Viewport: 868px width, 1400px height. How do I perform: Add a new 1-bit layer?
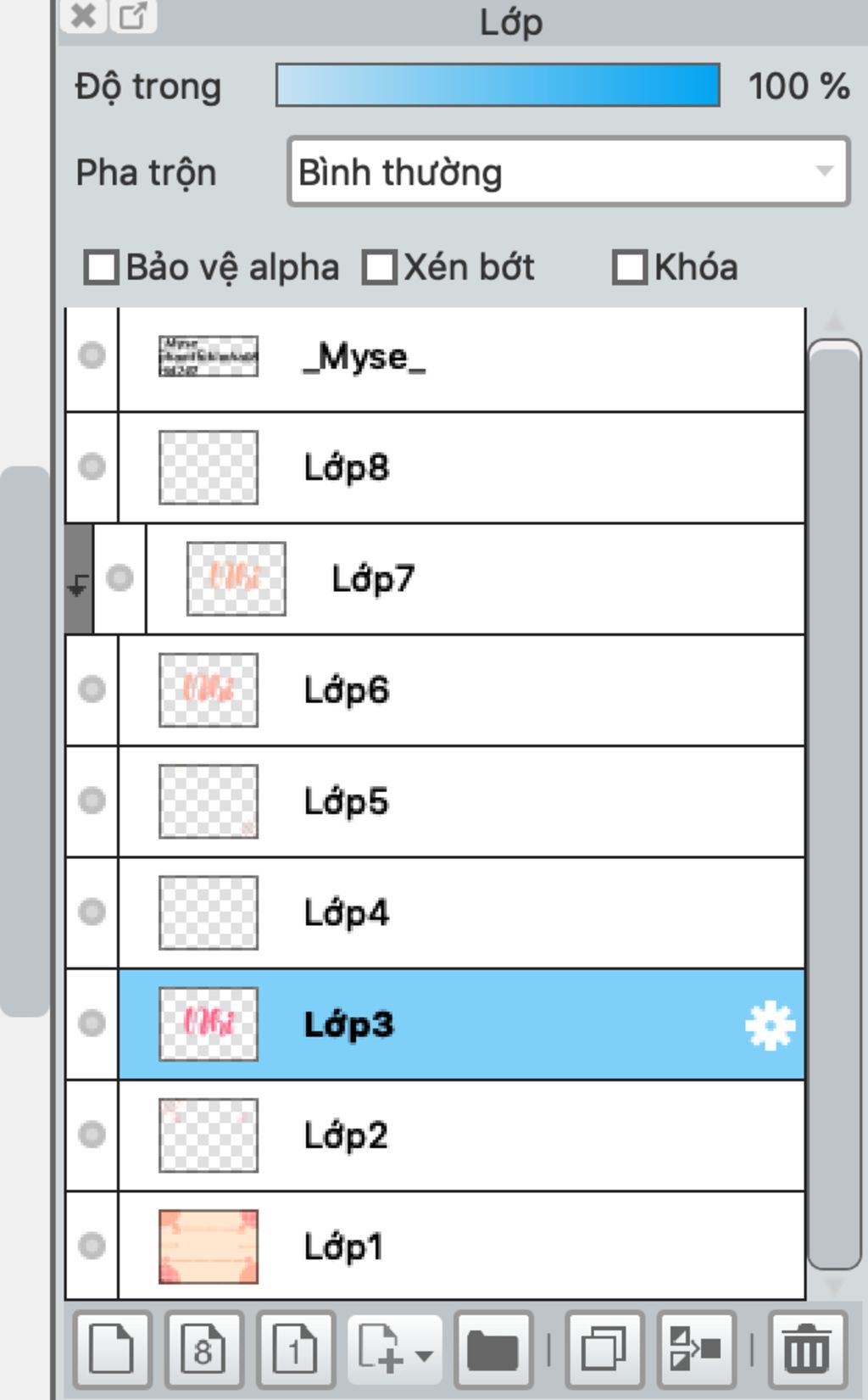click(295, 1349)
